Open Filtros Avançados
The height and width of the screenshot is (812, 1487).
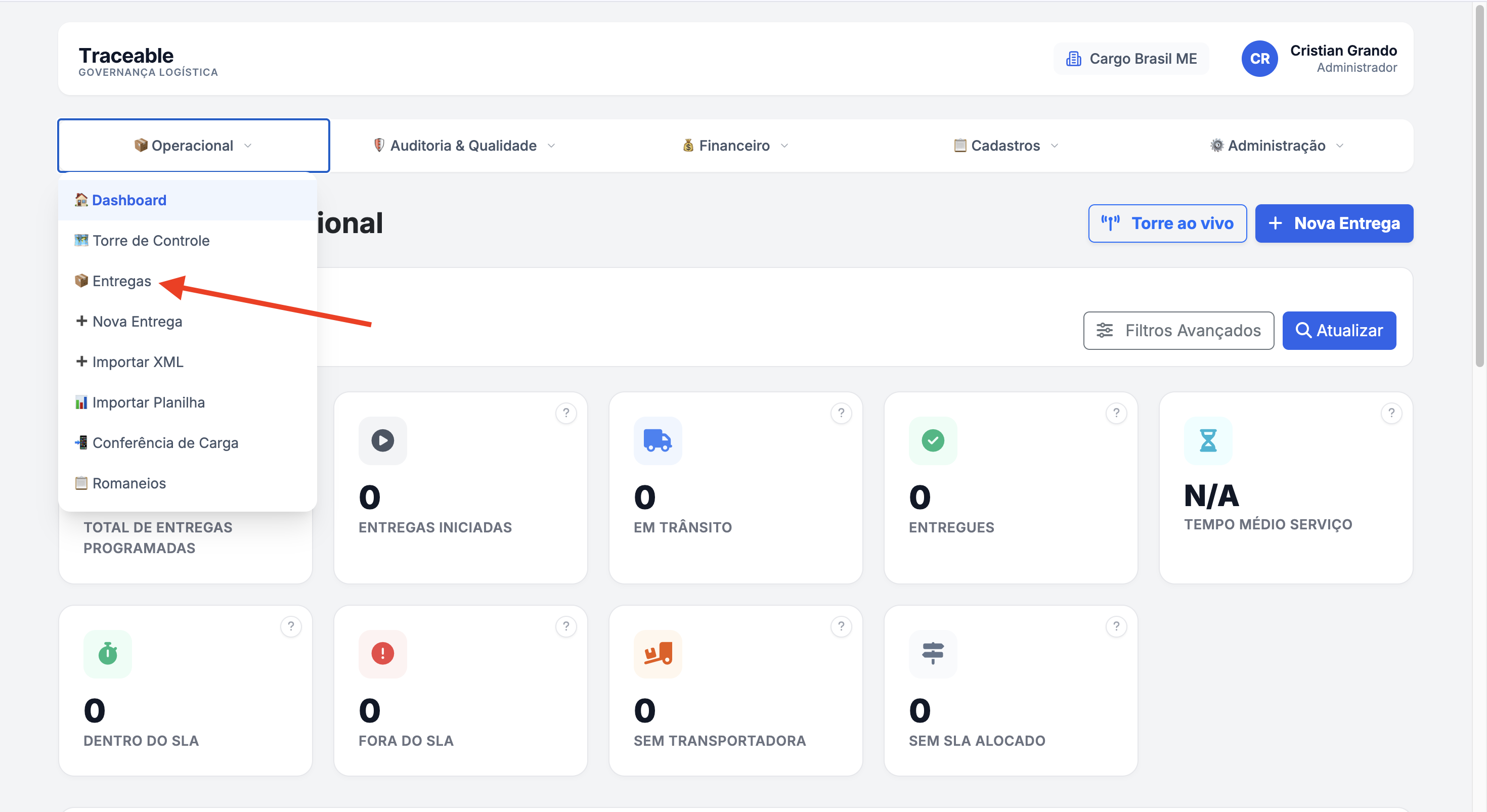pos(1179,331)
